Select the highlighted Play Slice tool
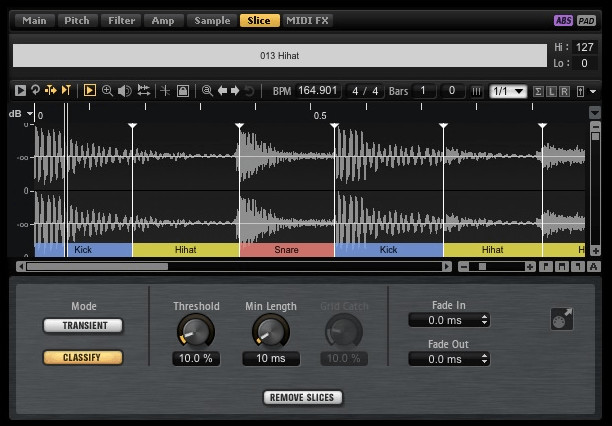This screenshot has height=426, width=612. tap(90, 91)
